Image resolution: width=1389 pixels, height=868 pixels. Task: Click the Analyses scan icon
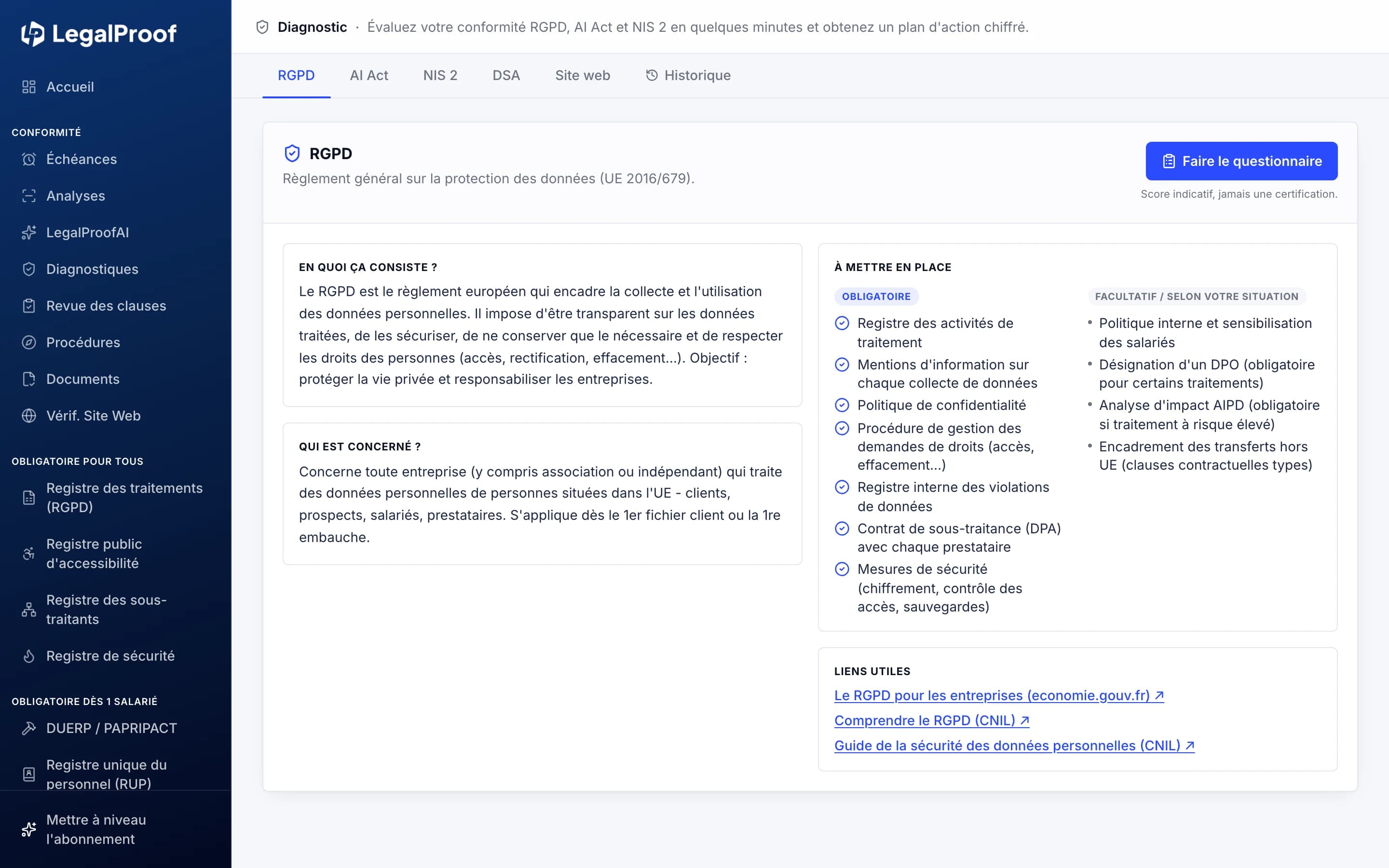coord(29,196)
